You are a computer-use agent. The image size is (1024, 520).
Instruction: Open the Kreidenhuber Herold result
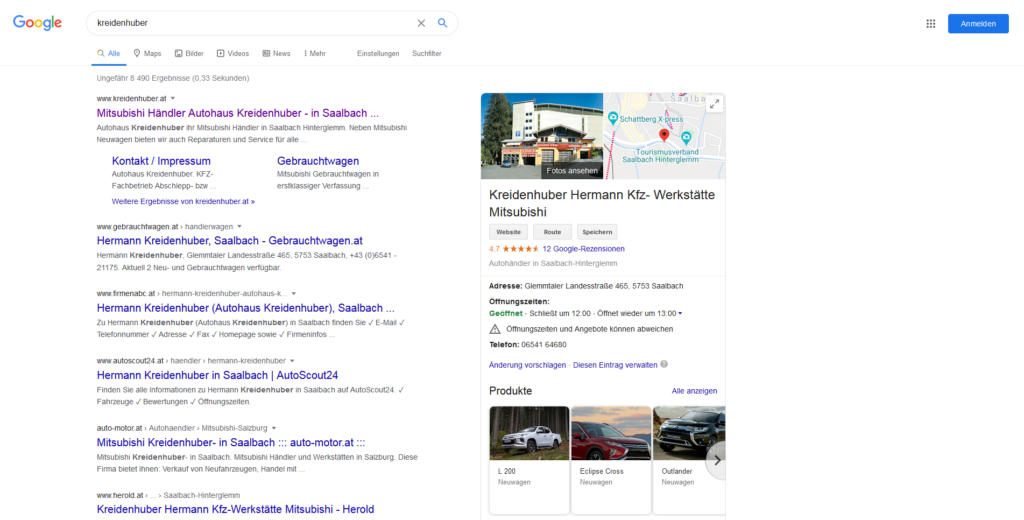(x=236, y=510)
